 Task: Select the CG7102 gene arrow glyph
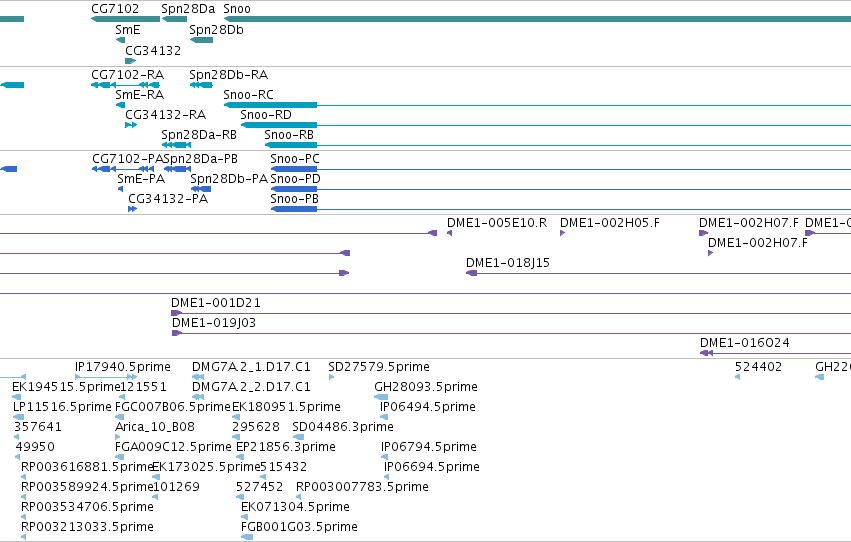tap(125, 19)
